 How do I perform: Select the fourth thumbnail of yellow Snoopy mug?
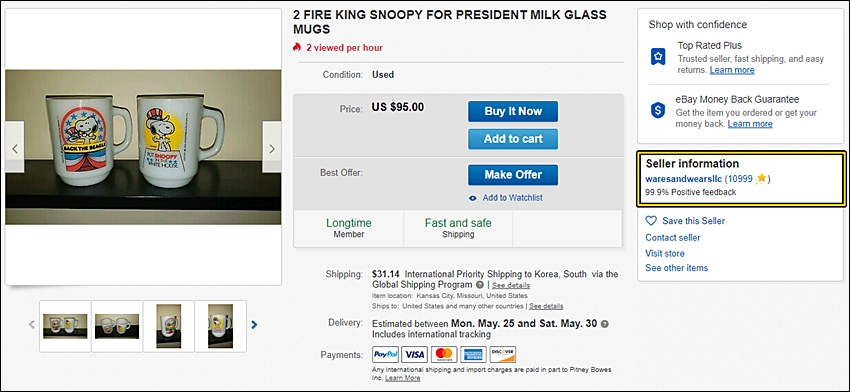point(220,326)
